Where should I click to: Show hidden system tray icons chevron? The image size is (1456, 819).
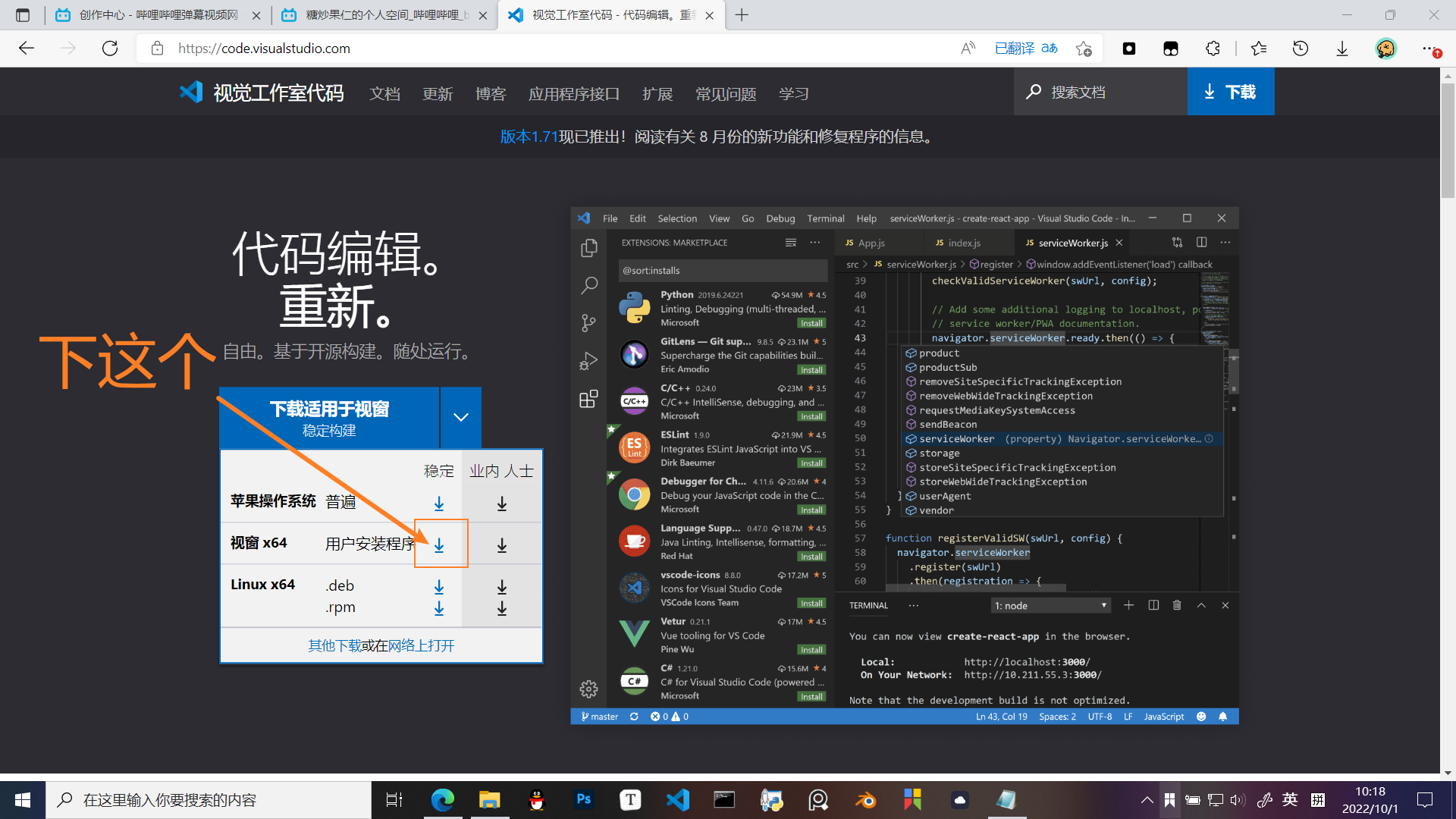[1147, 800]
